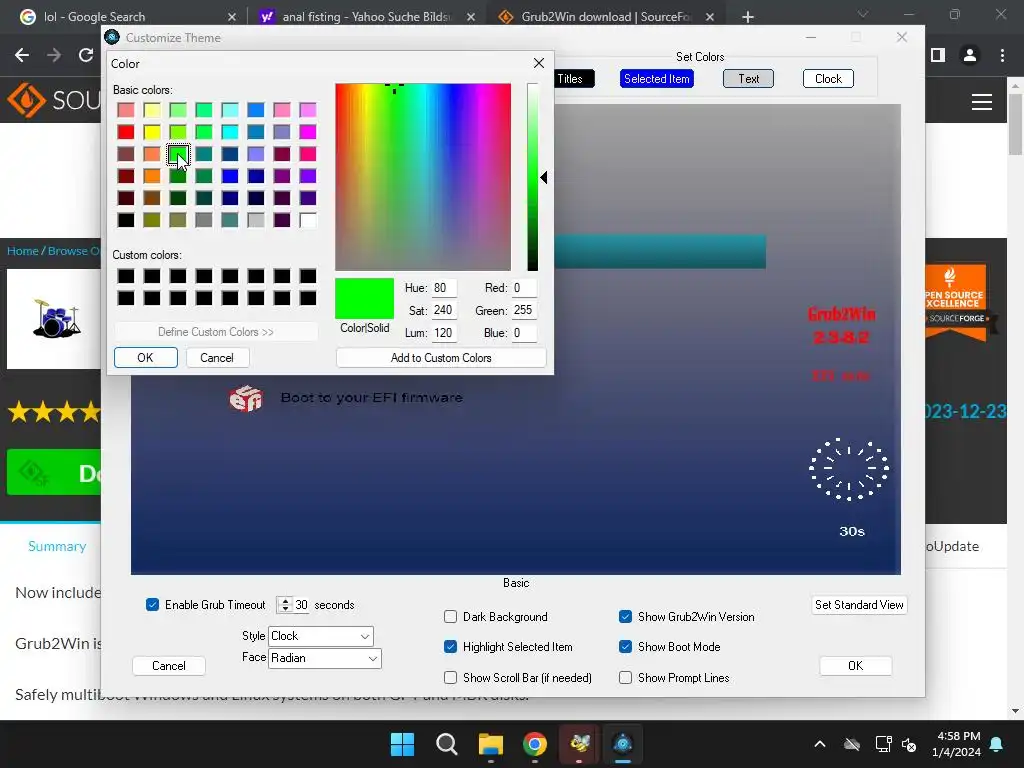This screenshot has width=1024, height=768.
Task: Open a new Chrome tab with plus
Action: [x=748, y=17]
